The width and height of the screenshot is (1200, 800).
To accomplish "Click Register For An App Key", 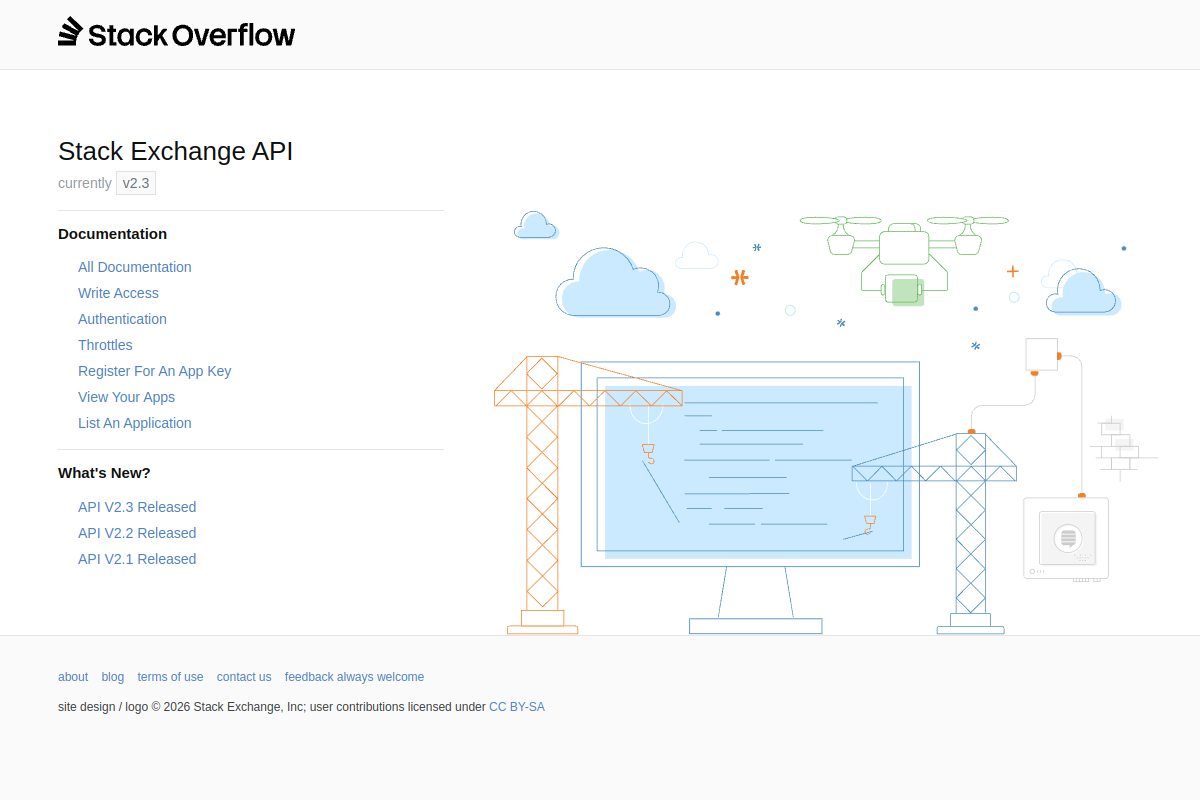I will 155,371.
